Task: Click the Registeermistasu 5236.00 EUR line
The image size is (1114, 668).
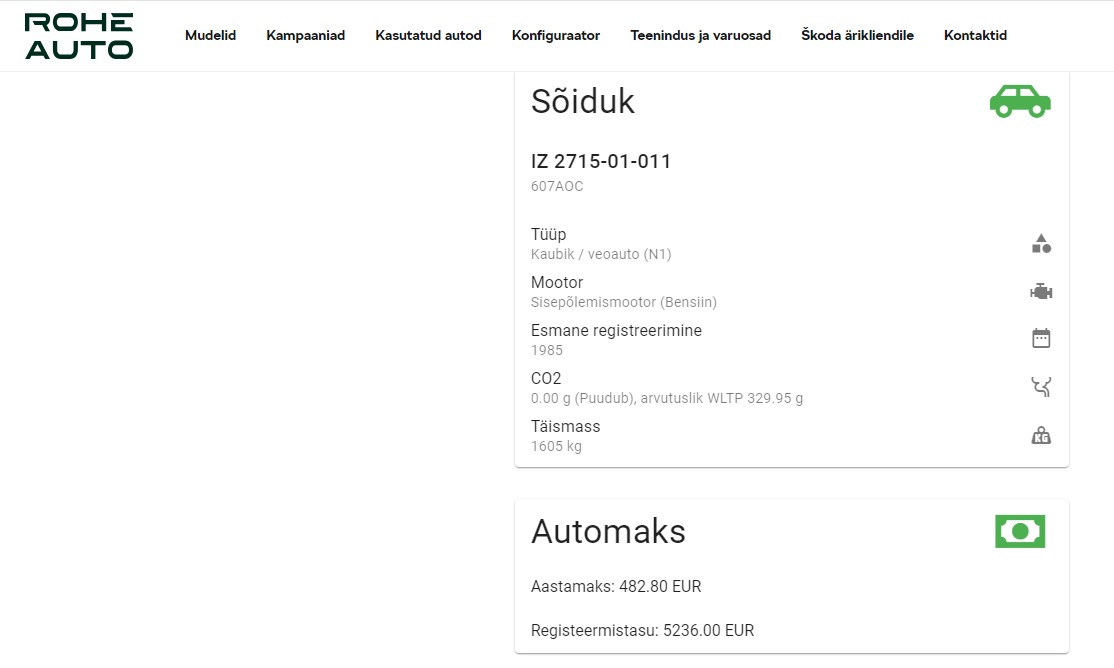Action: pos(642,631)
